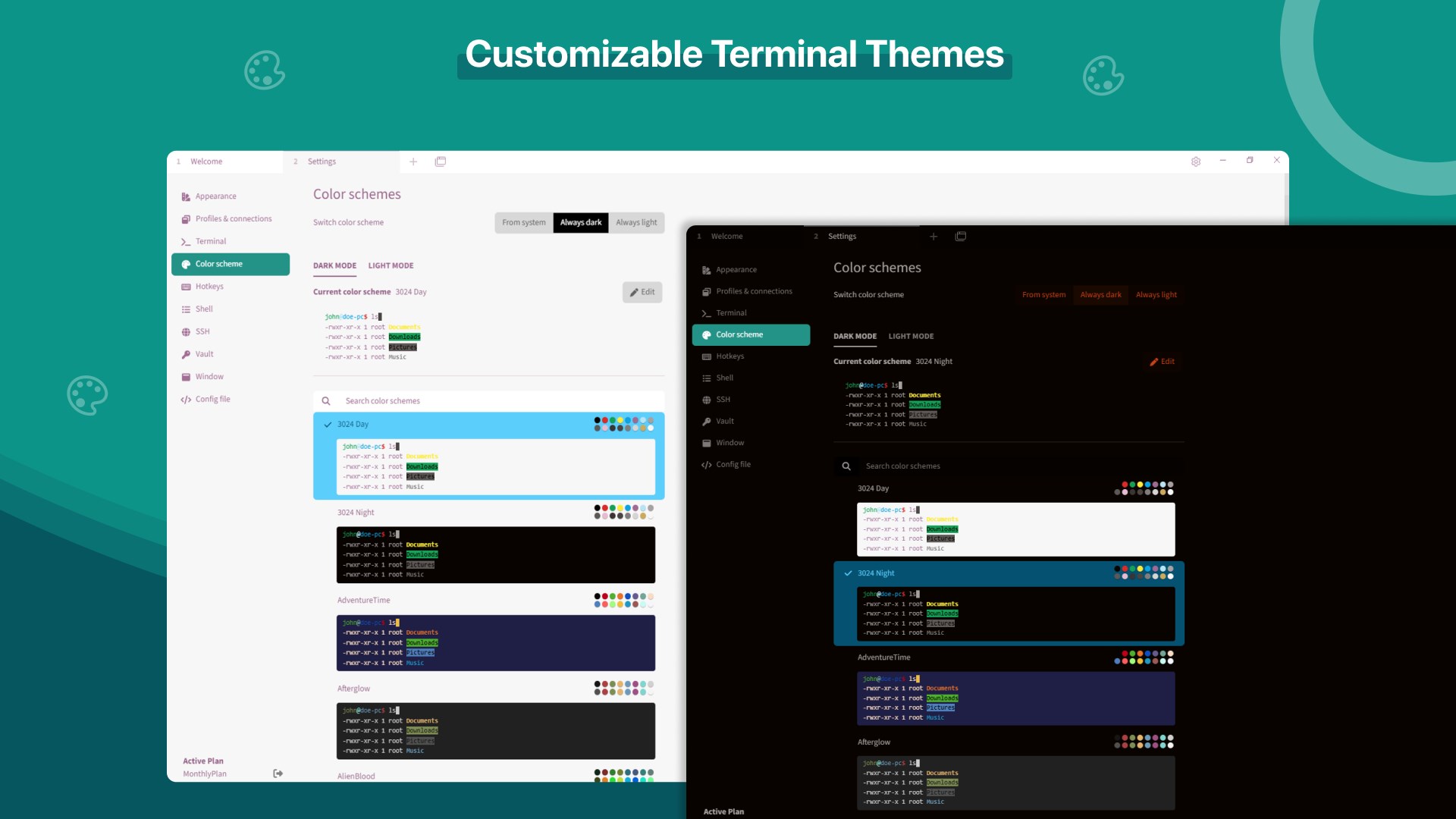The image size is (1456, 819).
Task: Open Vault section in light sidebar
Action: pos(204,354)
